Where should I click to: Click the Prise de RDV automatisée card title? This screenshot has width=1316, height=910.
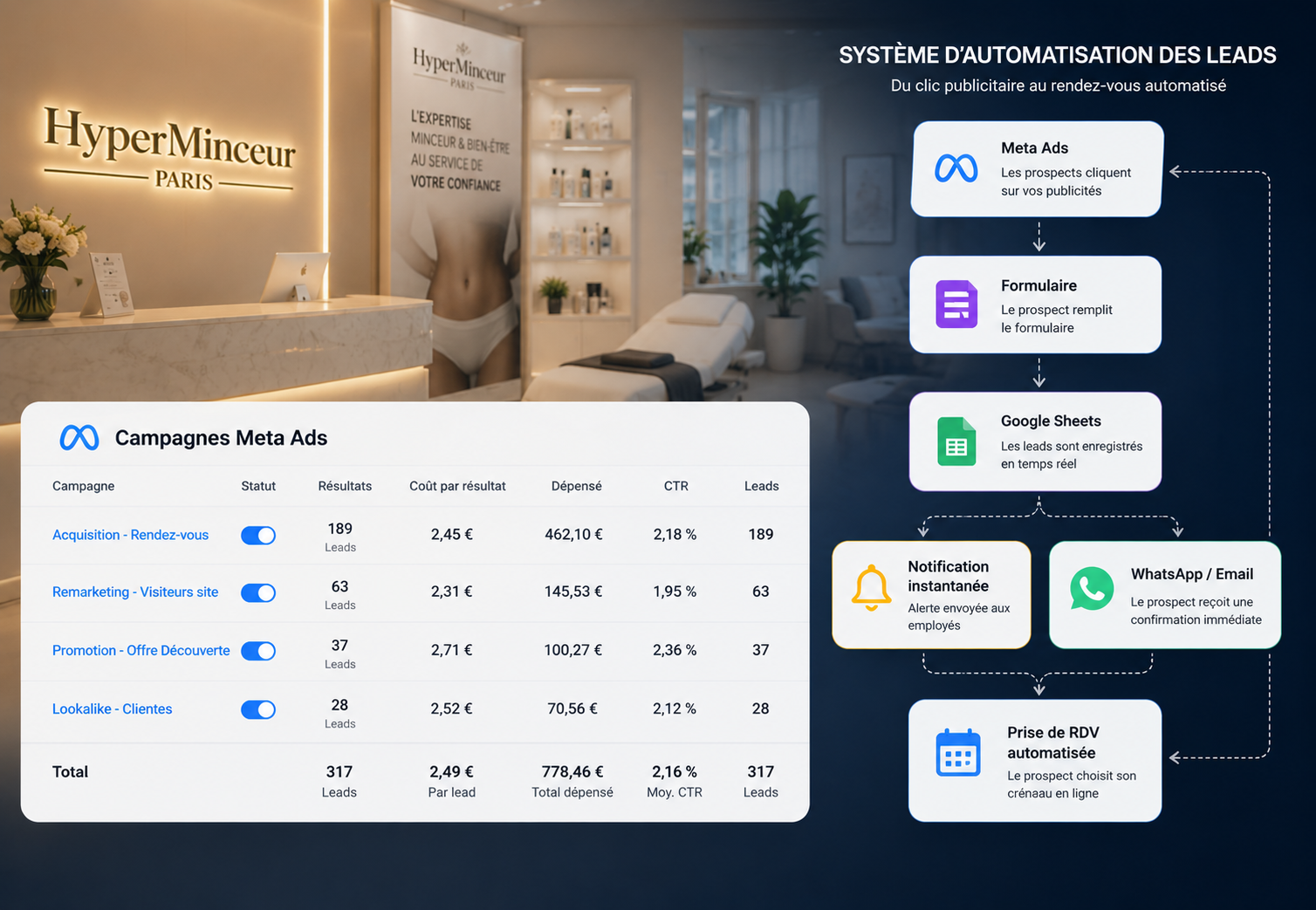pyautogui.click(x=1052, y=742)
